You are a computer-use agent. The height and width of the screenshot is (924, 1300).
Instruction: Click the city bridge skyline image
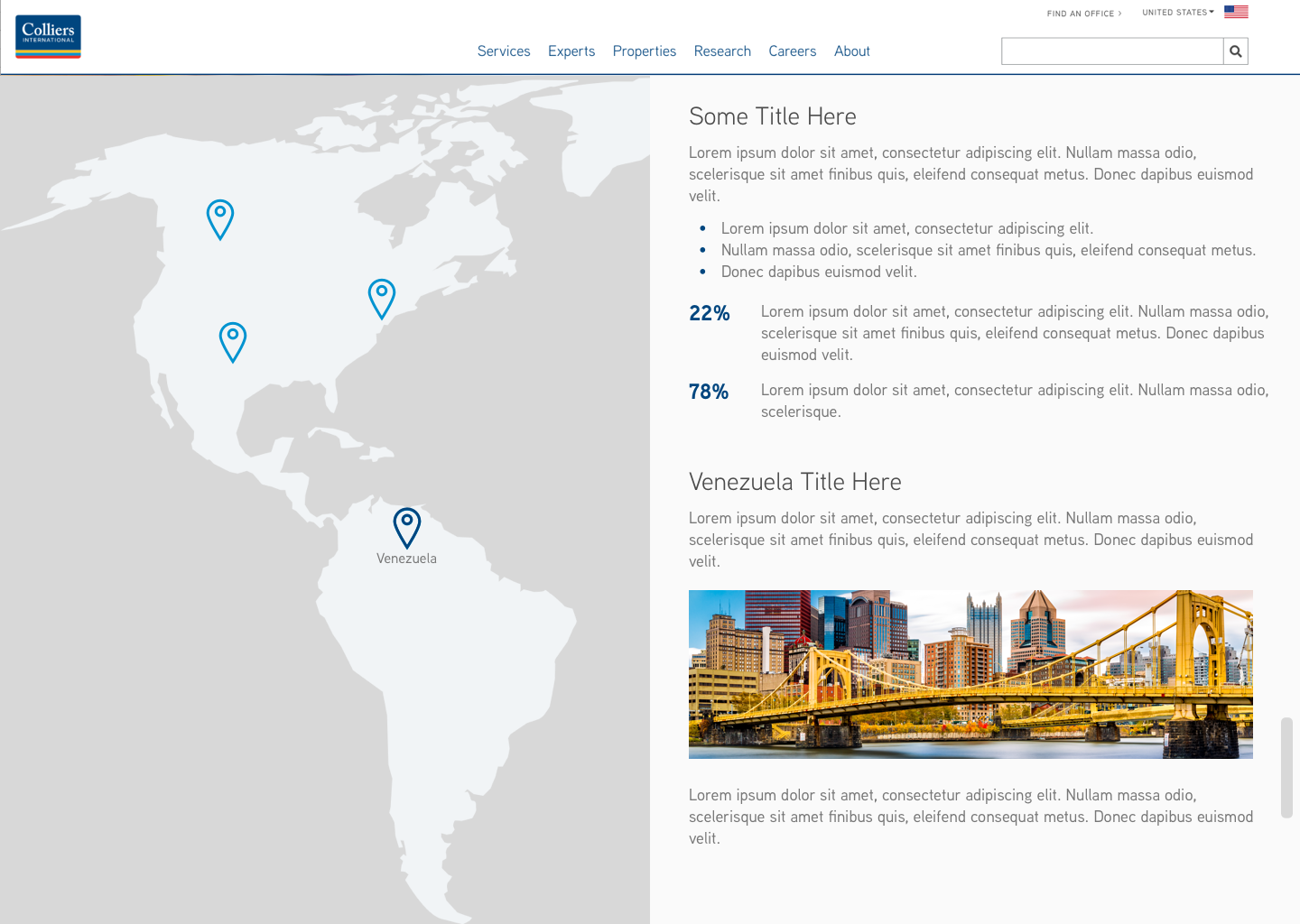[970, 674]
